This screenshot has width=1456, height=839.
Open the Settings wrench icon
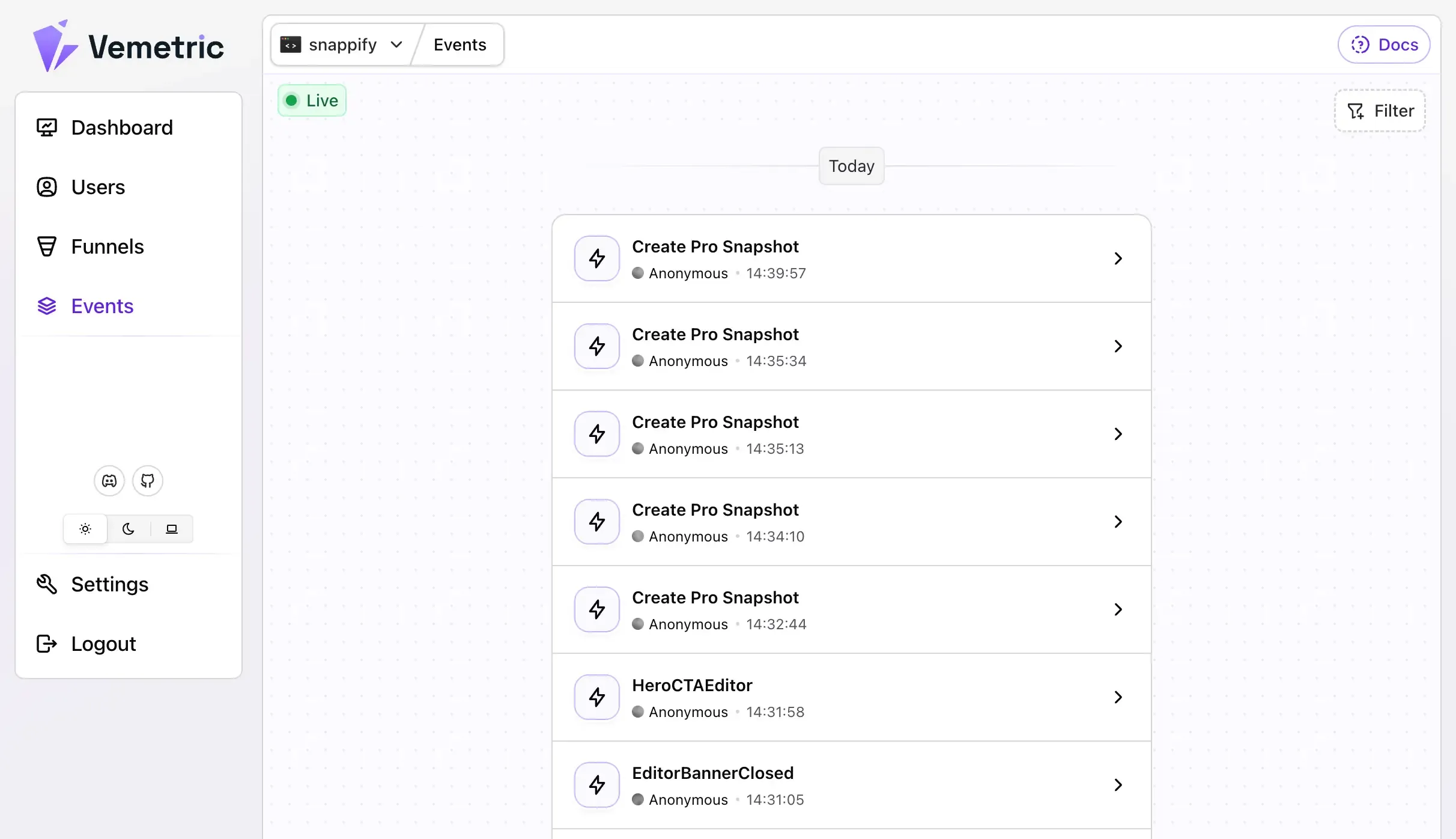point(46,584)
